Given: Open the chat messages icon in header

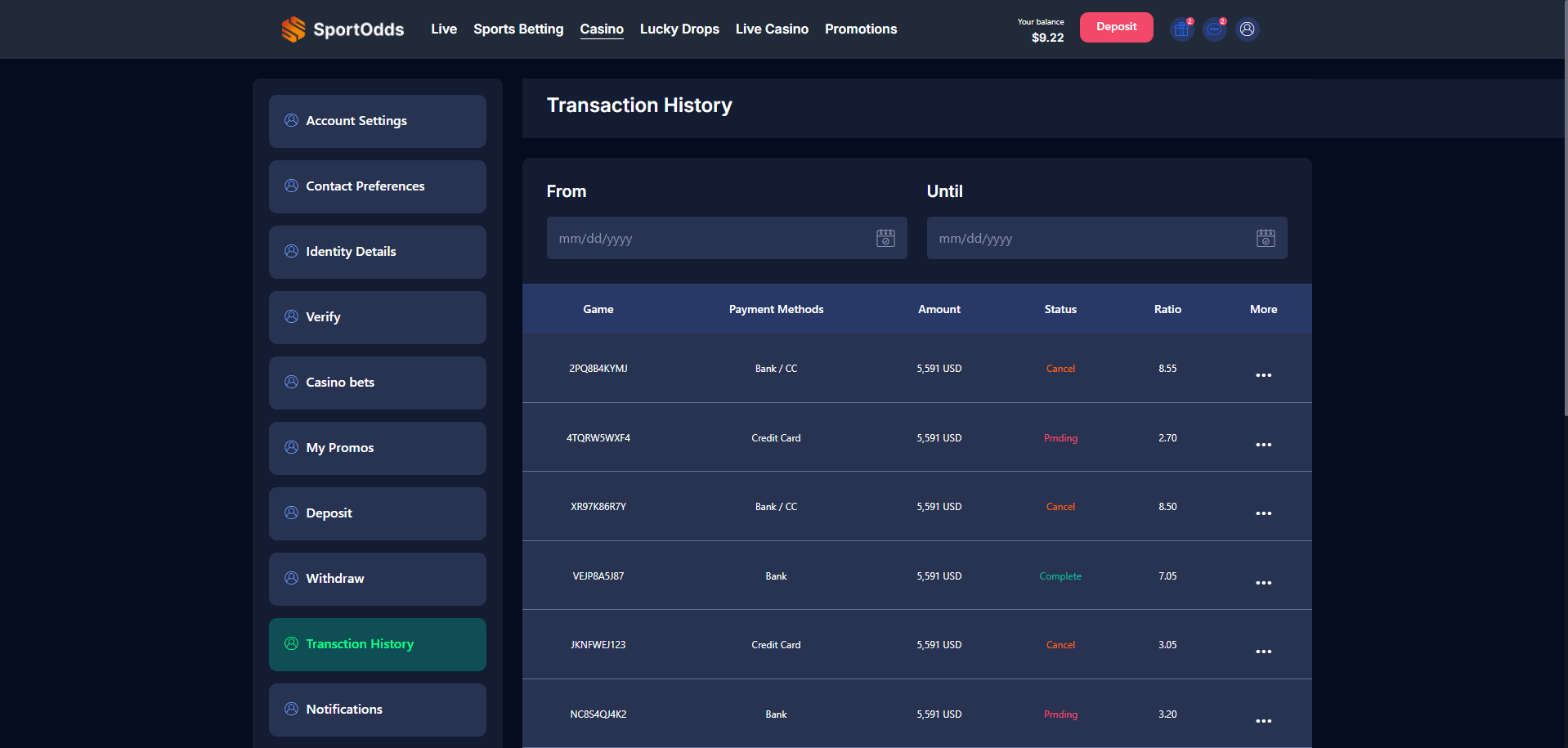Looking at the screenshot, I should (1214, 29).
